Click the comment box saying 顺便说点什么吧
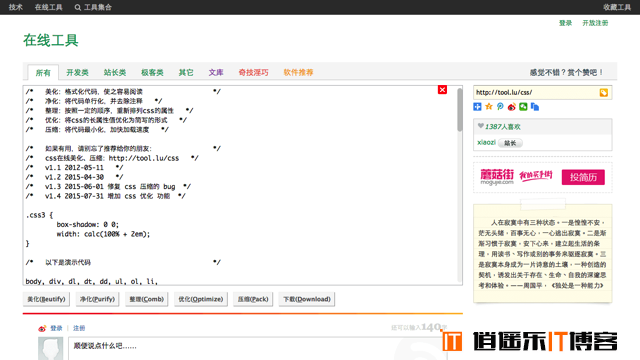 [x=257, y=349]
